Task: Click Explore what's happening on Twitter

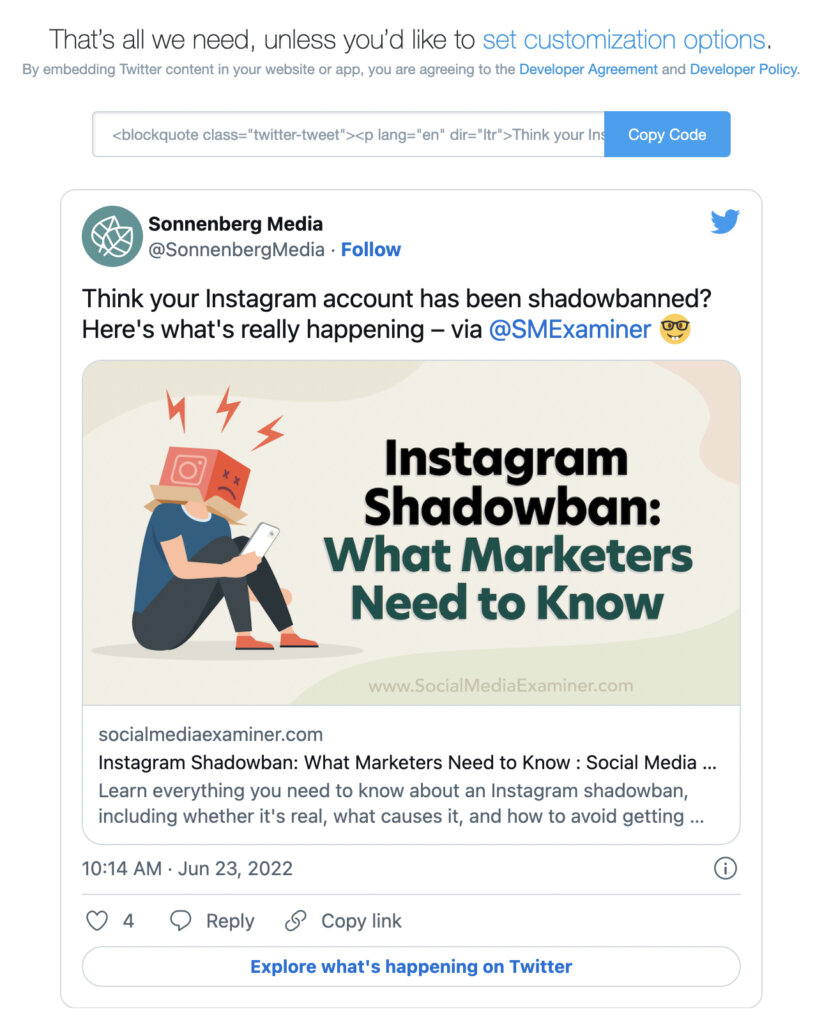Action: pos(409,966)
